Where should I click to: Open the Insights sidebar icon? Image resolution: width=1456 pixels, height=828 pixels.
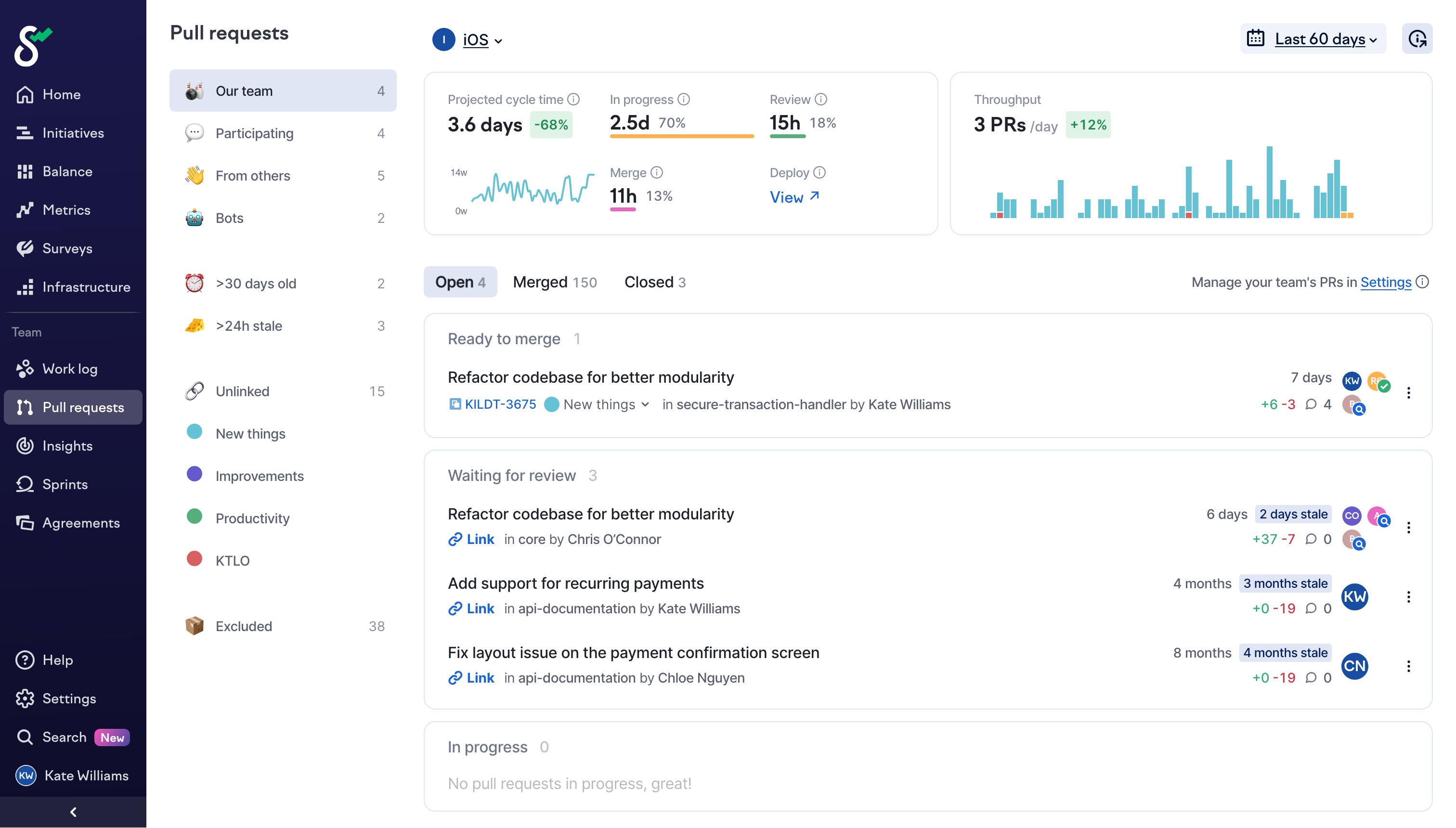pyautogui.click(x=25, y=445)
